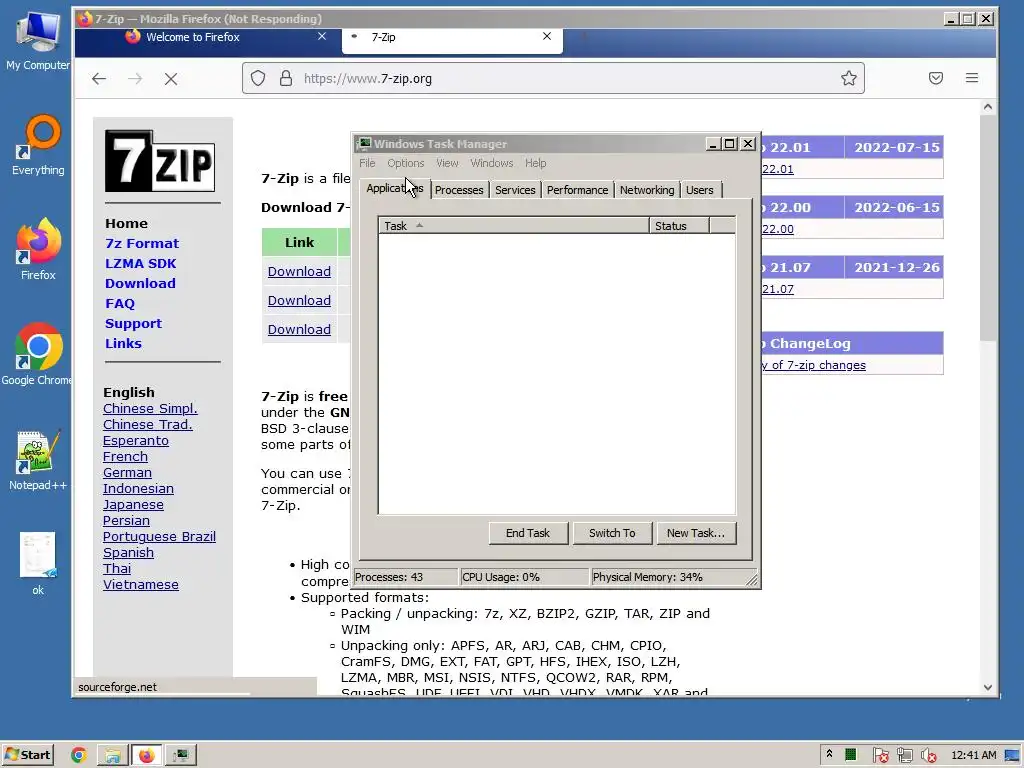
Task: Open the FAQ sidebar link
Action: coord(120,304)
